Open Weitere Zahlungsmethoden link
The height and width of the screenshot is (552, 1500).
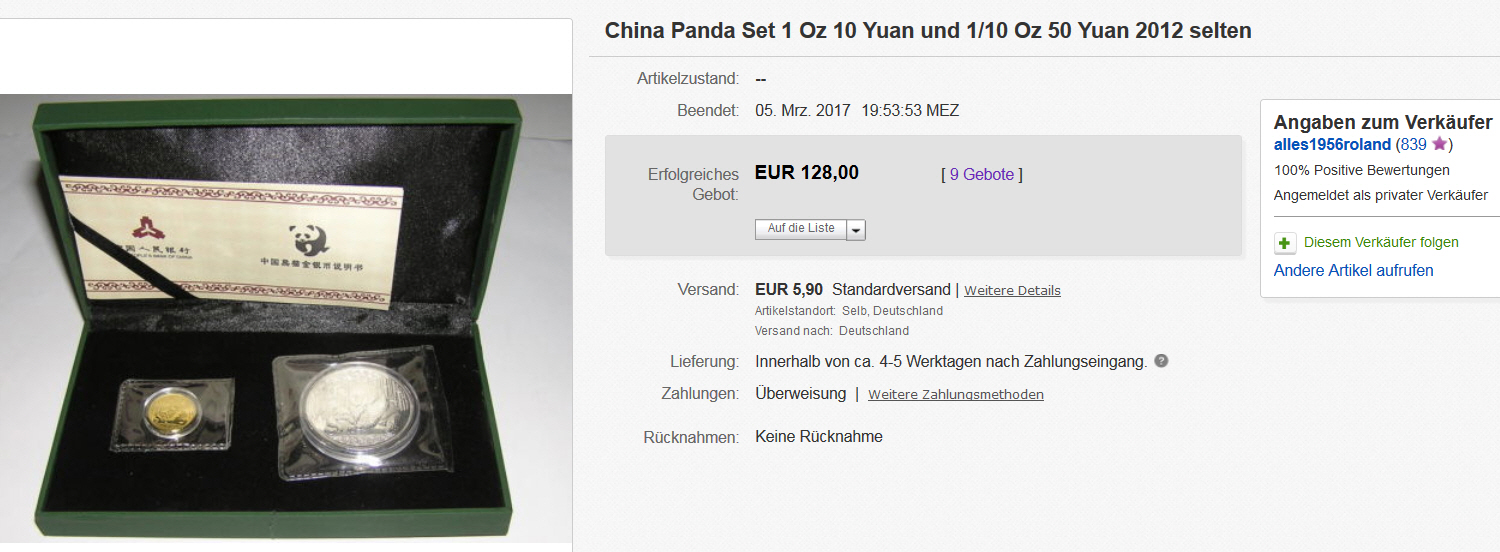(956, 394)
